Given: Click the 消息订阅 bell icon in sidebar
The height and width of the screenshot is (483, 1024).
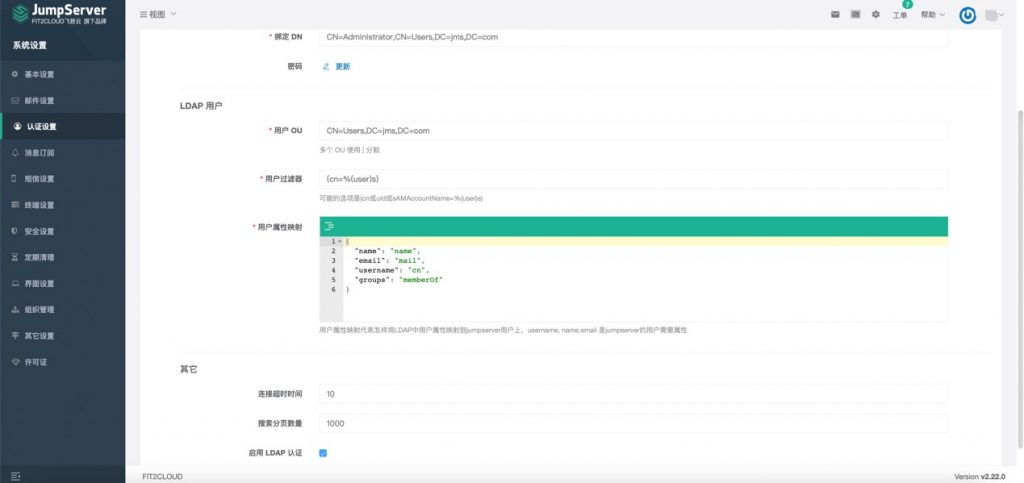Looking at the screenshot, I should click(15, 153).
